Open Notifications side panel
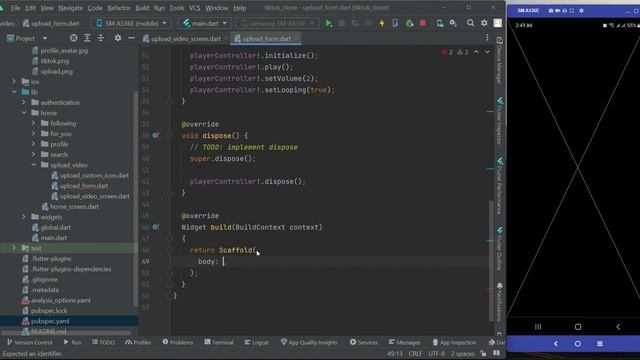This screenshot has height=360, width=640. [x=500, y=302]
